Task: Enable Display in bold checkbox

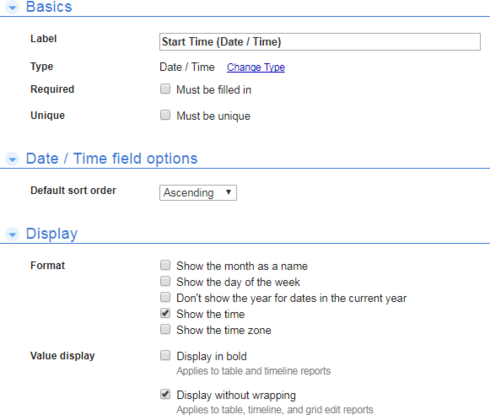Action: pyautogui.click(x=165, y=355)
